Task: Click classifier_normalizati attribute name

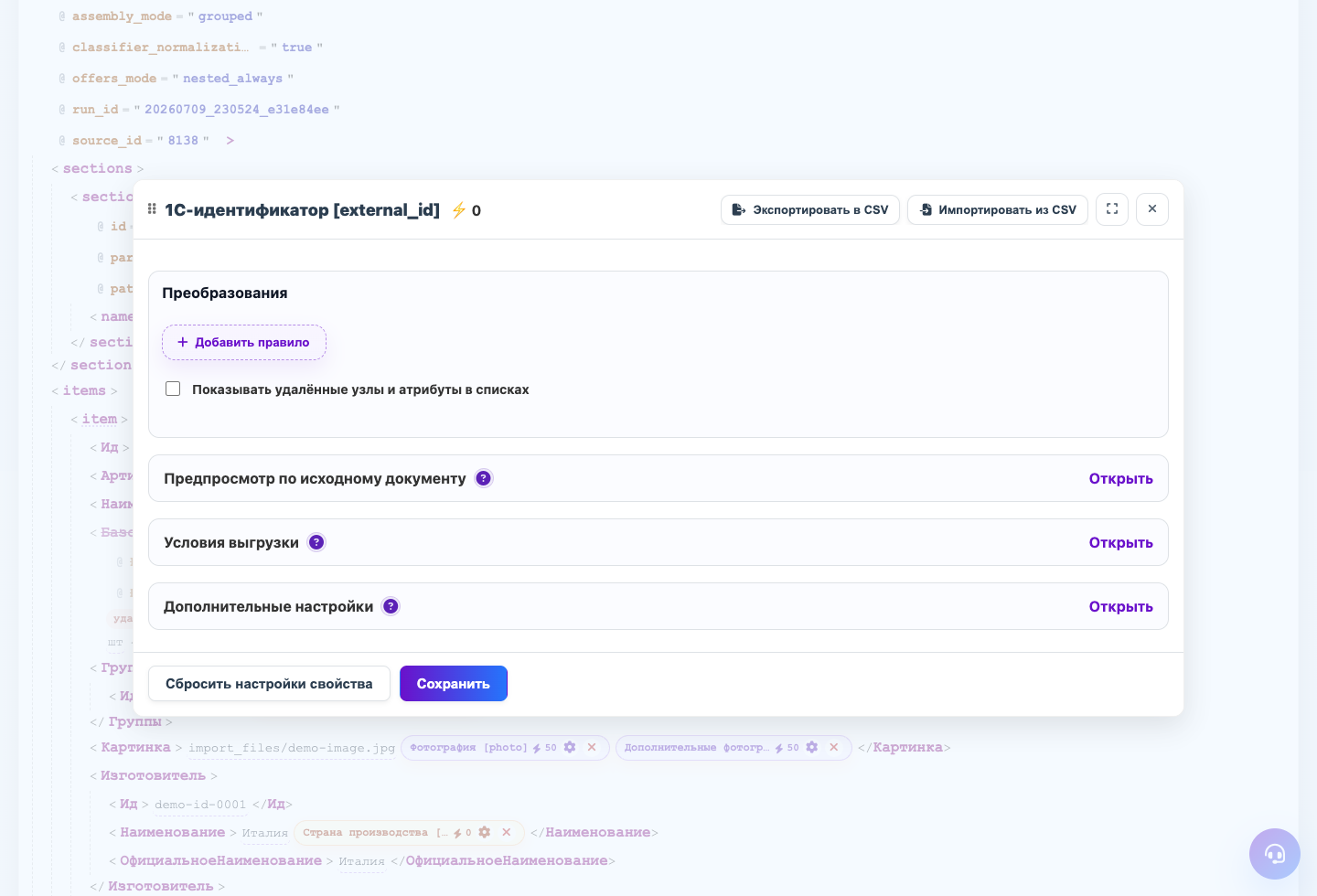Action: point(160,47)
